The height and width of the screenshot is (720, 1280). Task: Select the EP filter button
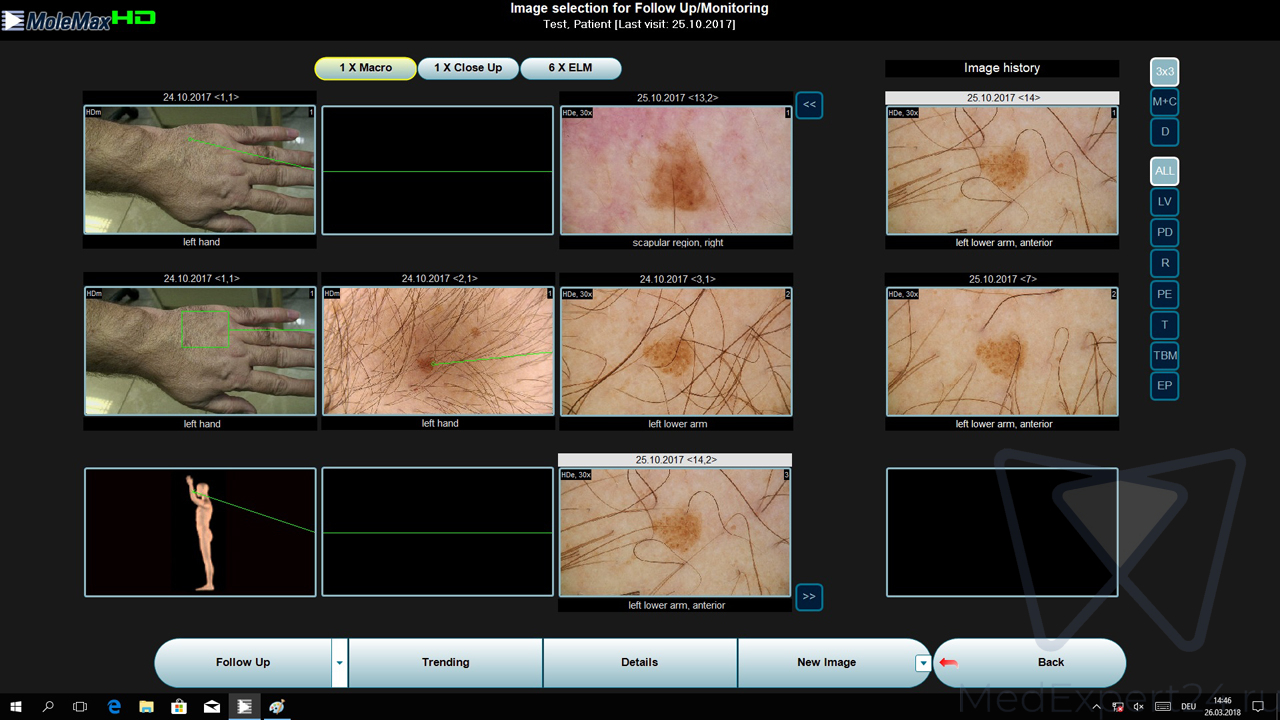pyautogui.click(x=1164, y=385)
